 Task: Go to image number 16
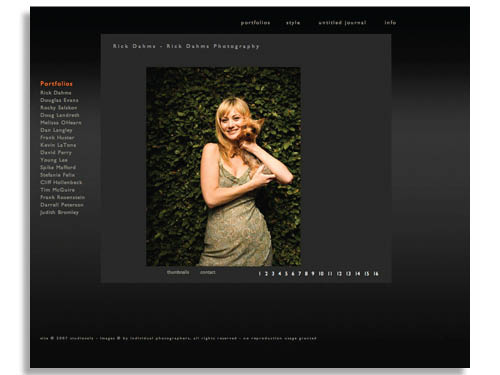click(376, 274)
